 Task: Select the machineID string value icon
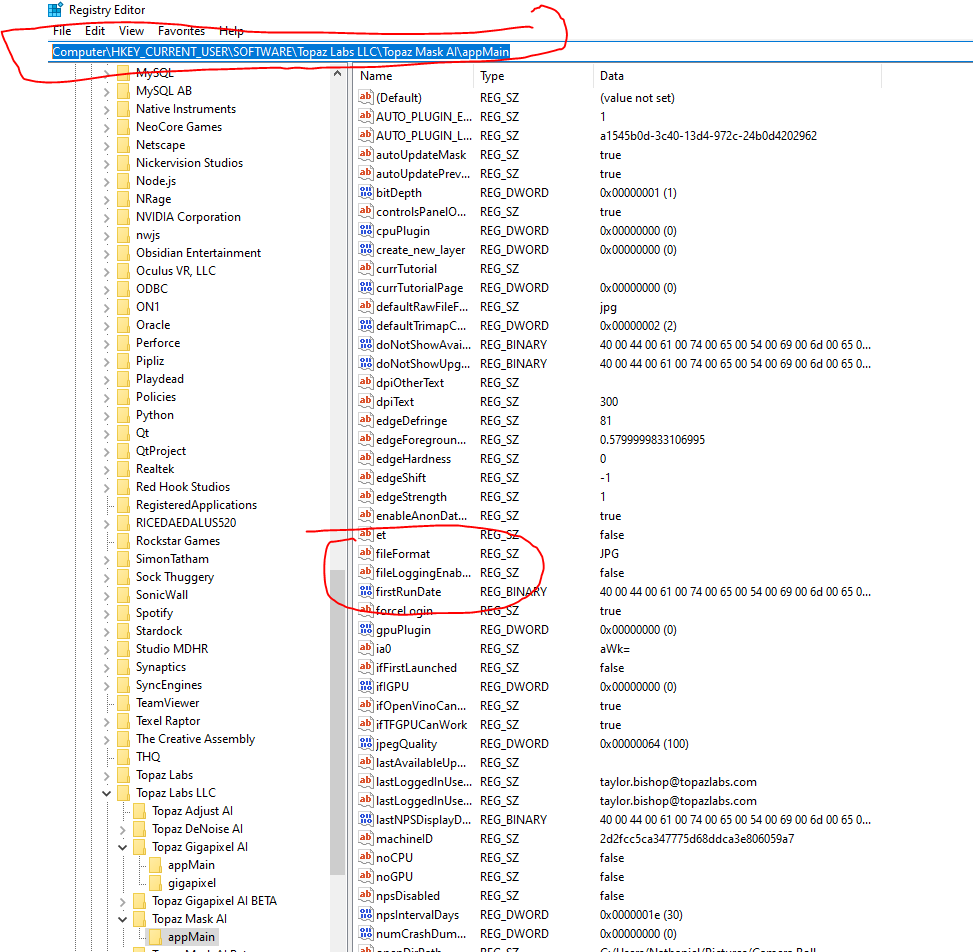tap(366, 839)
